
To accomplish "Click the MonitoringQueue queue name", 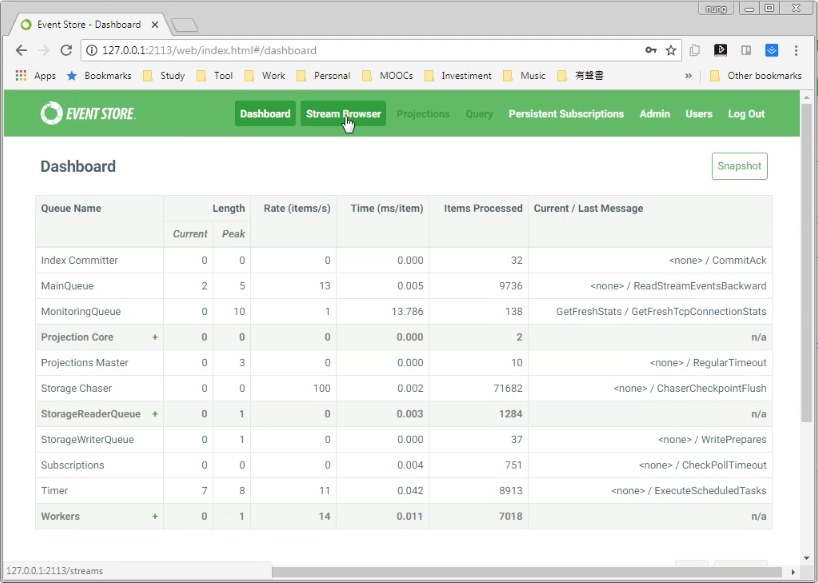I will [x=81, y=311].
